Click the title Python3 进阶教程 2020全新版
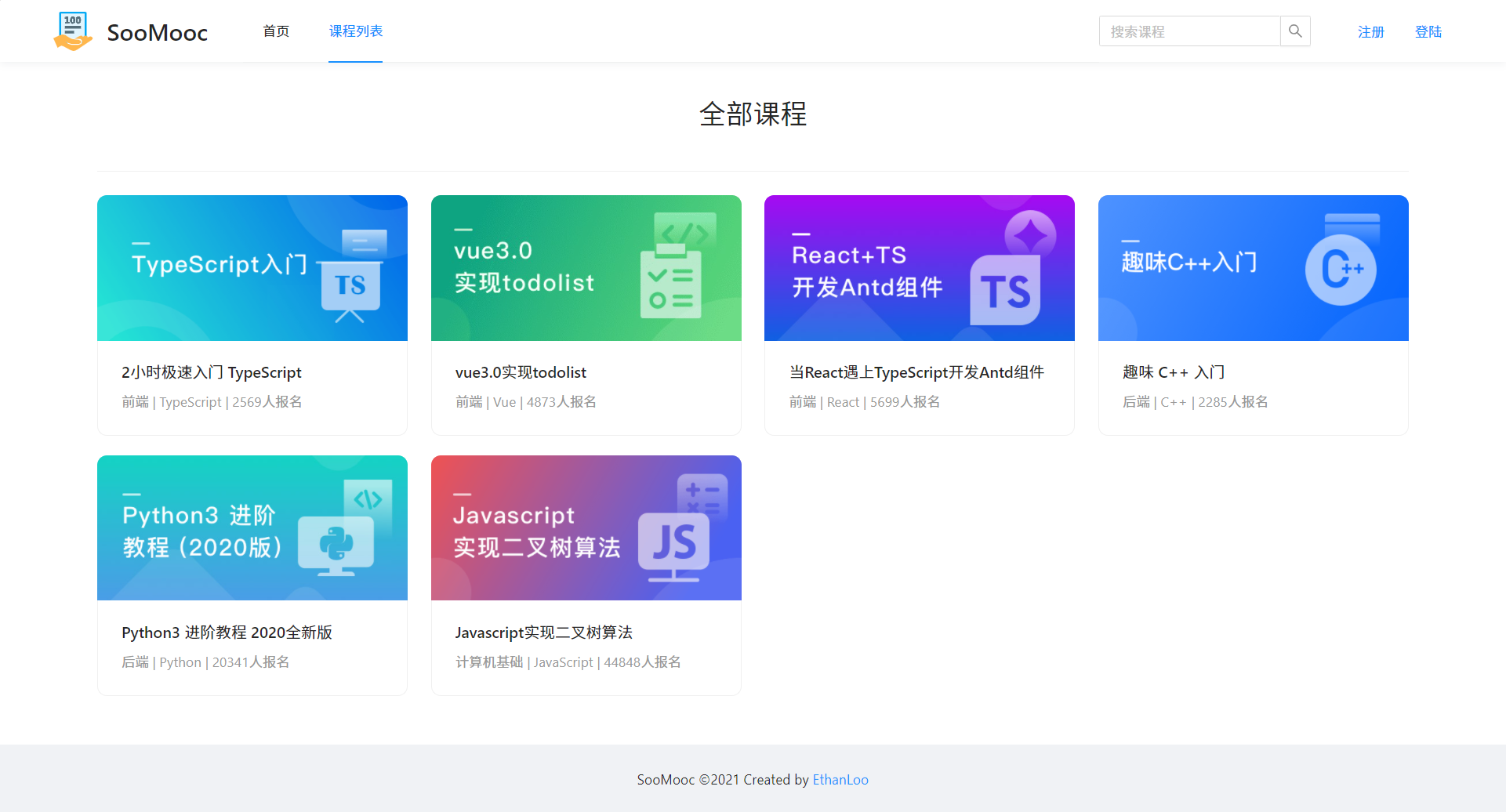Viewport: 1506px width, 812px height. point(227,633)
